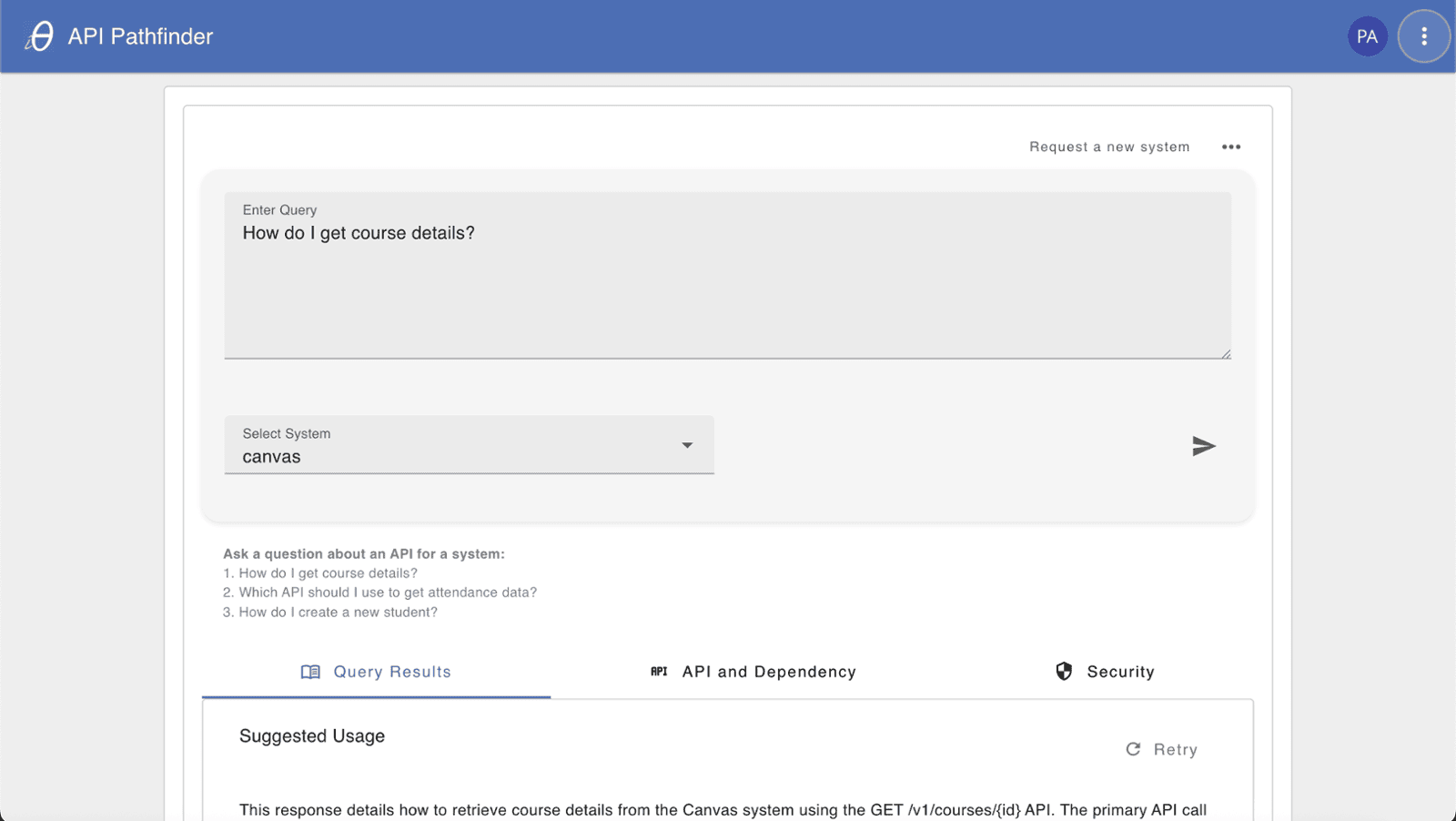Screen dimensions: 1456x821
Task: Click the API Pathfinder logo icon
Action: click(39, 36)
